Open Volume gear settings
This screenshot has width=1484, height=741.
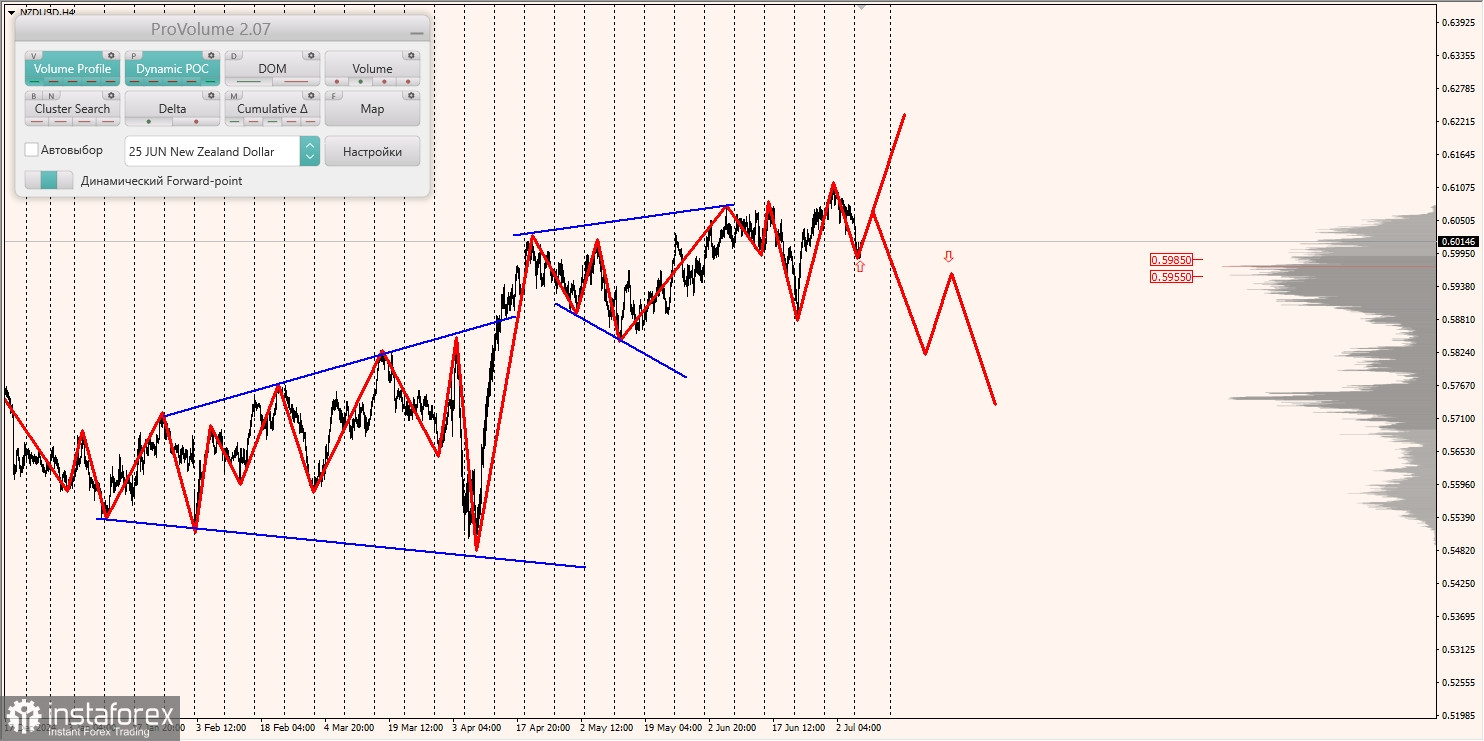pos(411,56)
